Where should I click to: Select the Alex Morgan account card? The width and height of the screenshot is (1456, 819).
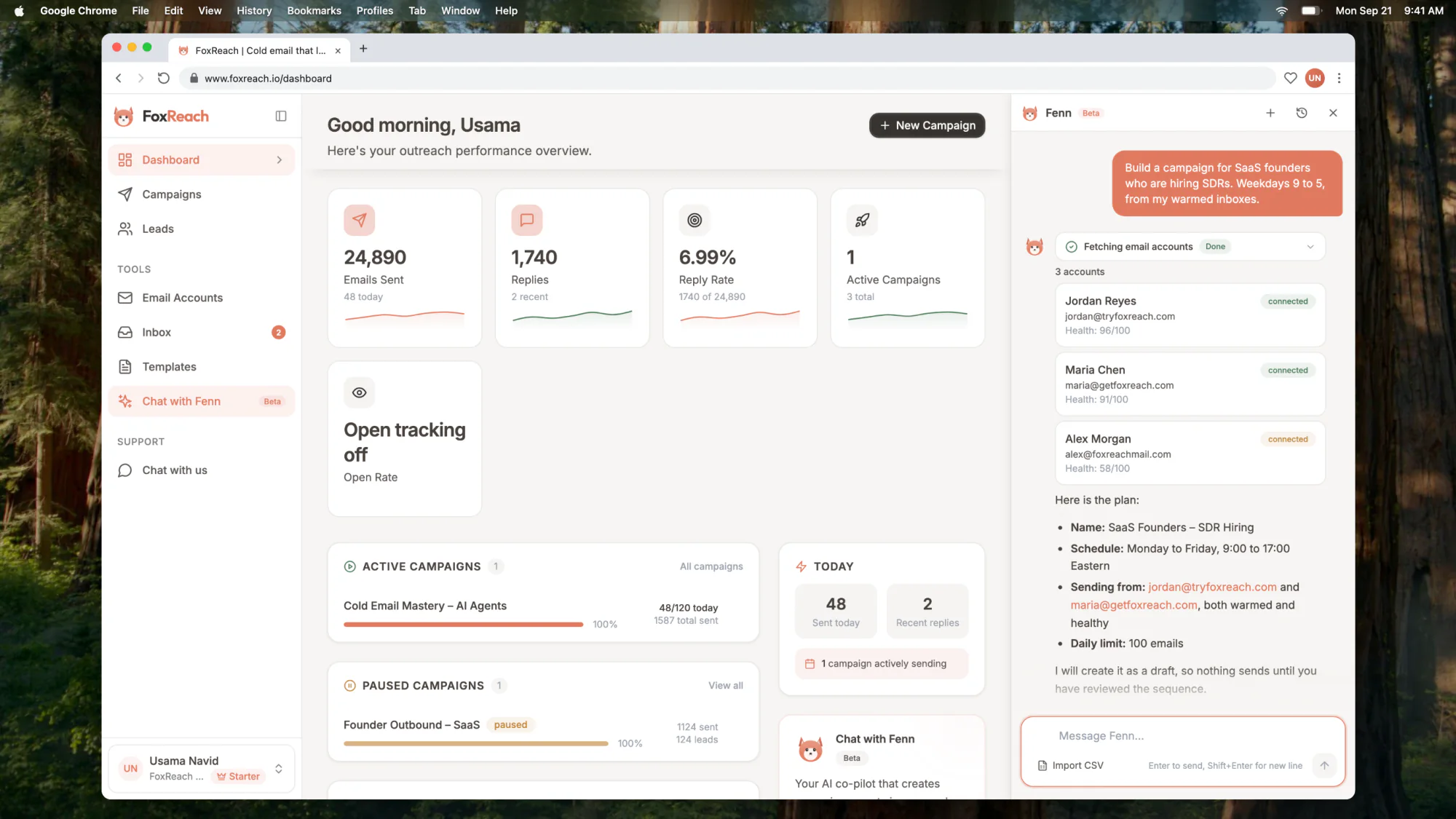[1190, 453]
